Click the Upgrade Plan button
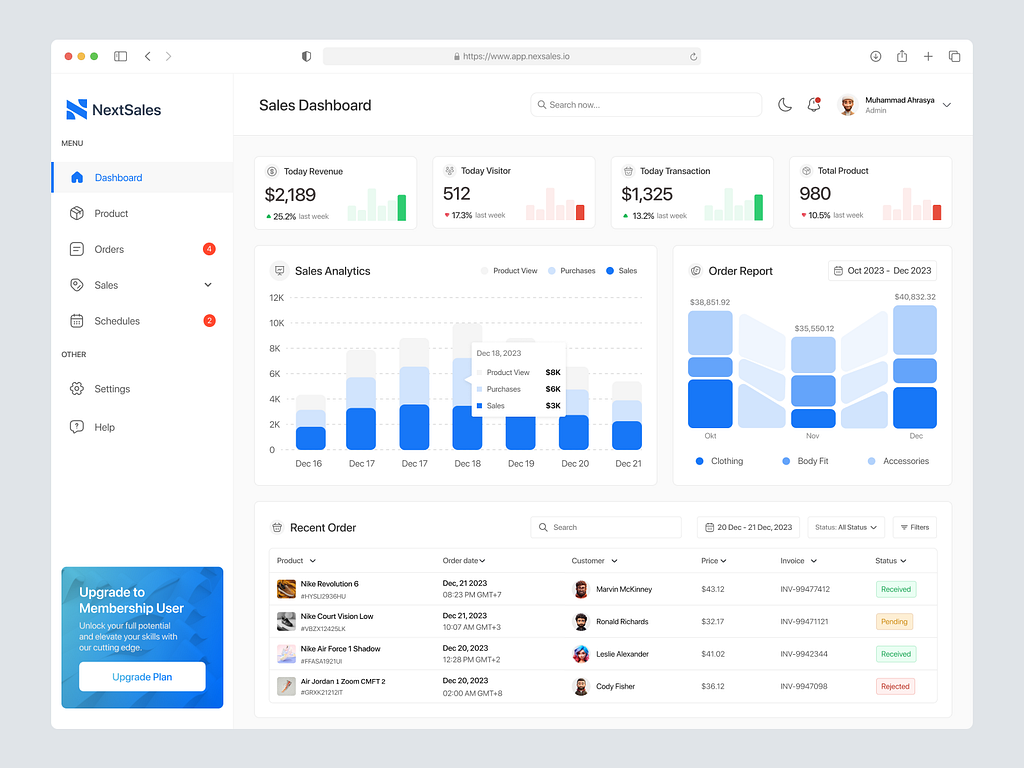 [x=141, y=677]
